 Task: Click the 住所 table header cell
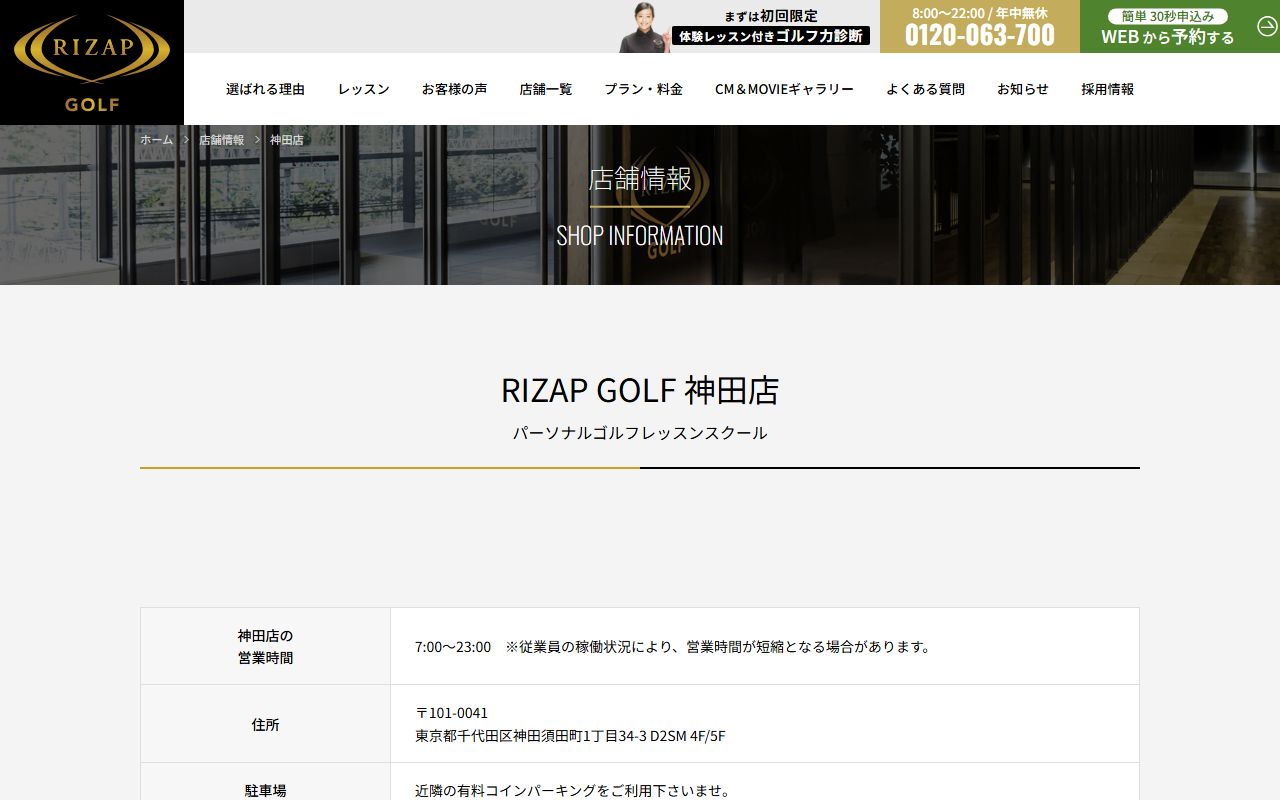[265, 725]
